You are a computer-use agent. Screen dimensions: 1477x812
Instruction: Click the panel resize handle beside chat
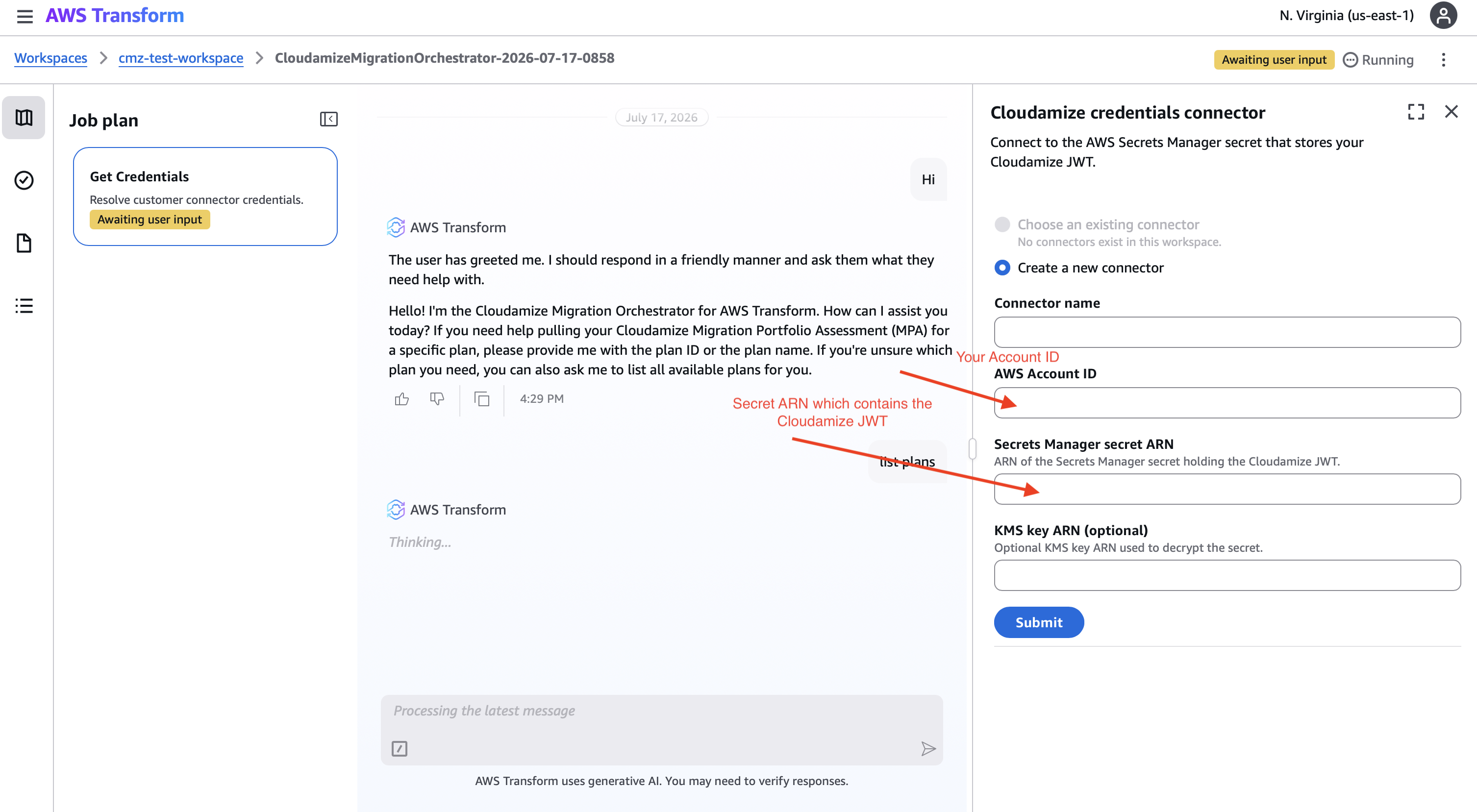tap(973, 449)
